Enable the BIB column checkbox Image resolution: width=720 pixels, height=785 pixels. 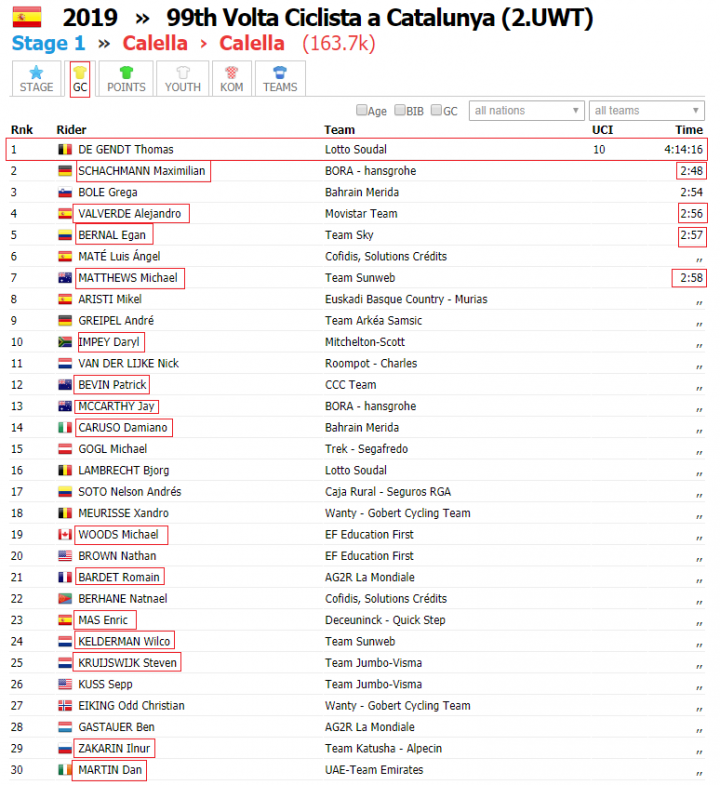400,110
